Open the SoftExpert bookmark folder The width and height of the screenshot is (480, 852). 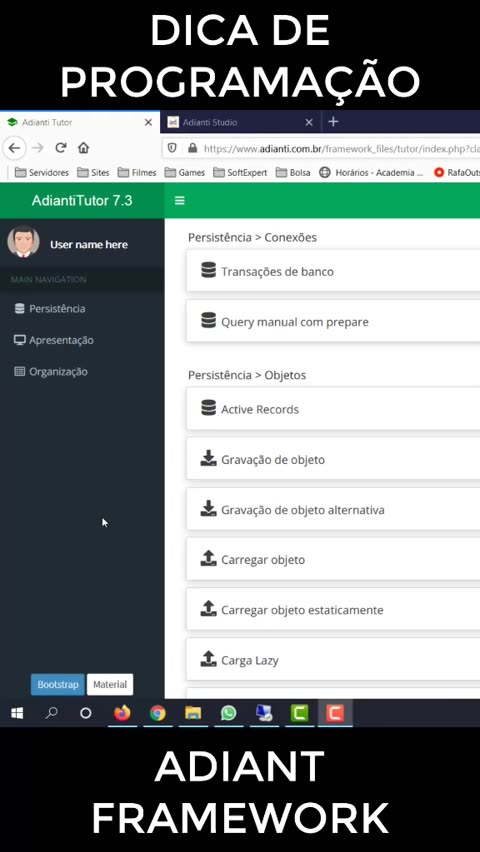[x=240, y=173]
